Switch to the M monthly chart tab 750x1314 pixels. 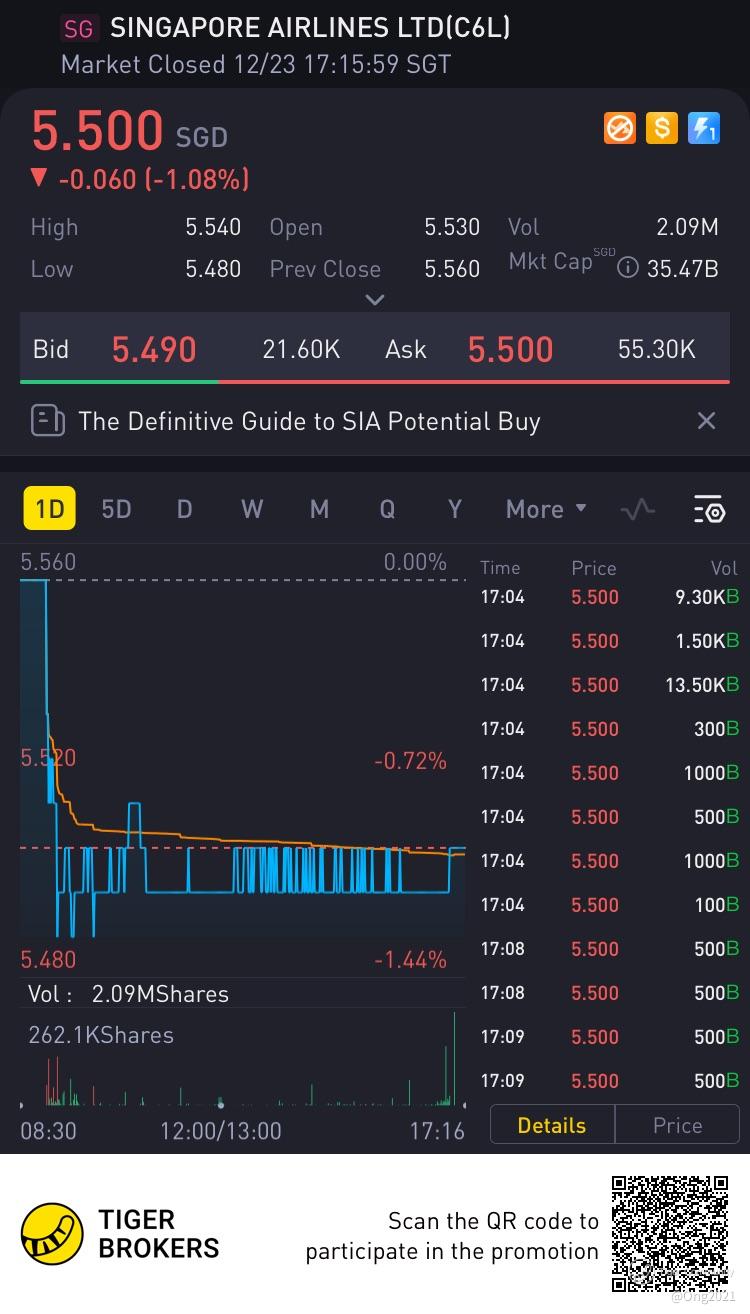click(319, 509)
